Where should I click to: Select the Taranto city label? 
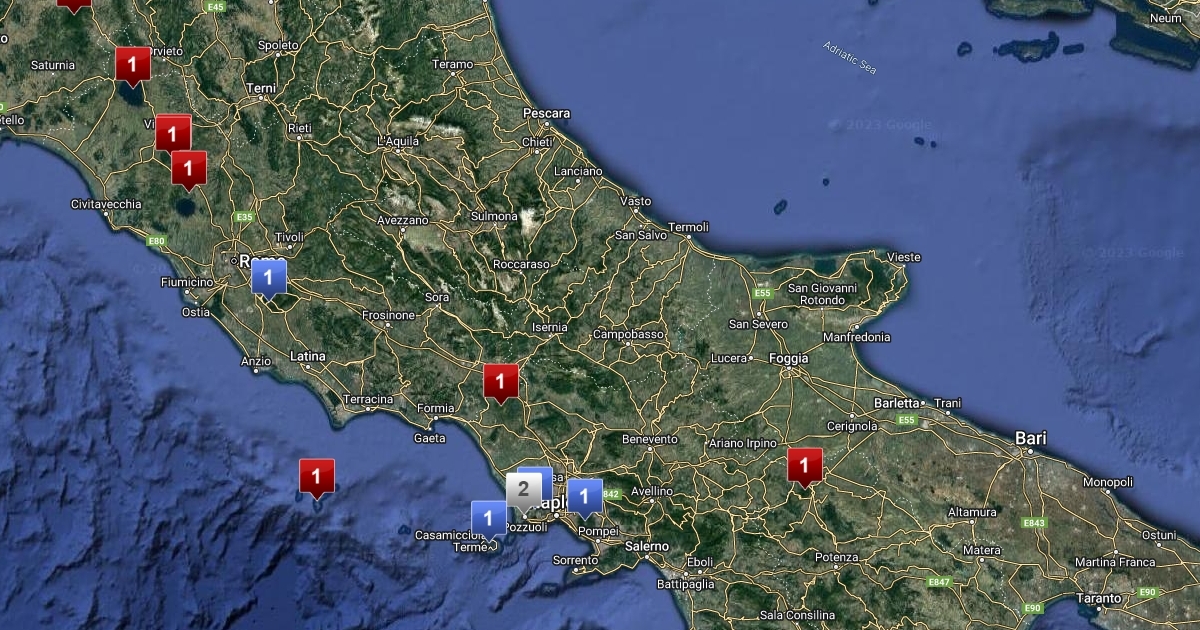pyautogui.click(x=1098, y=598)
